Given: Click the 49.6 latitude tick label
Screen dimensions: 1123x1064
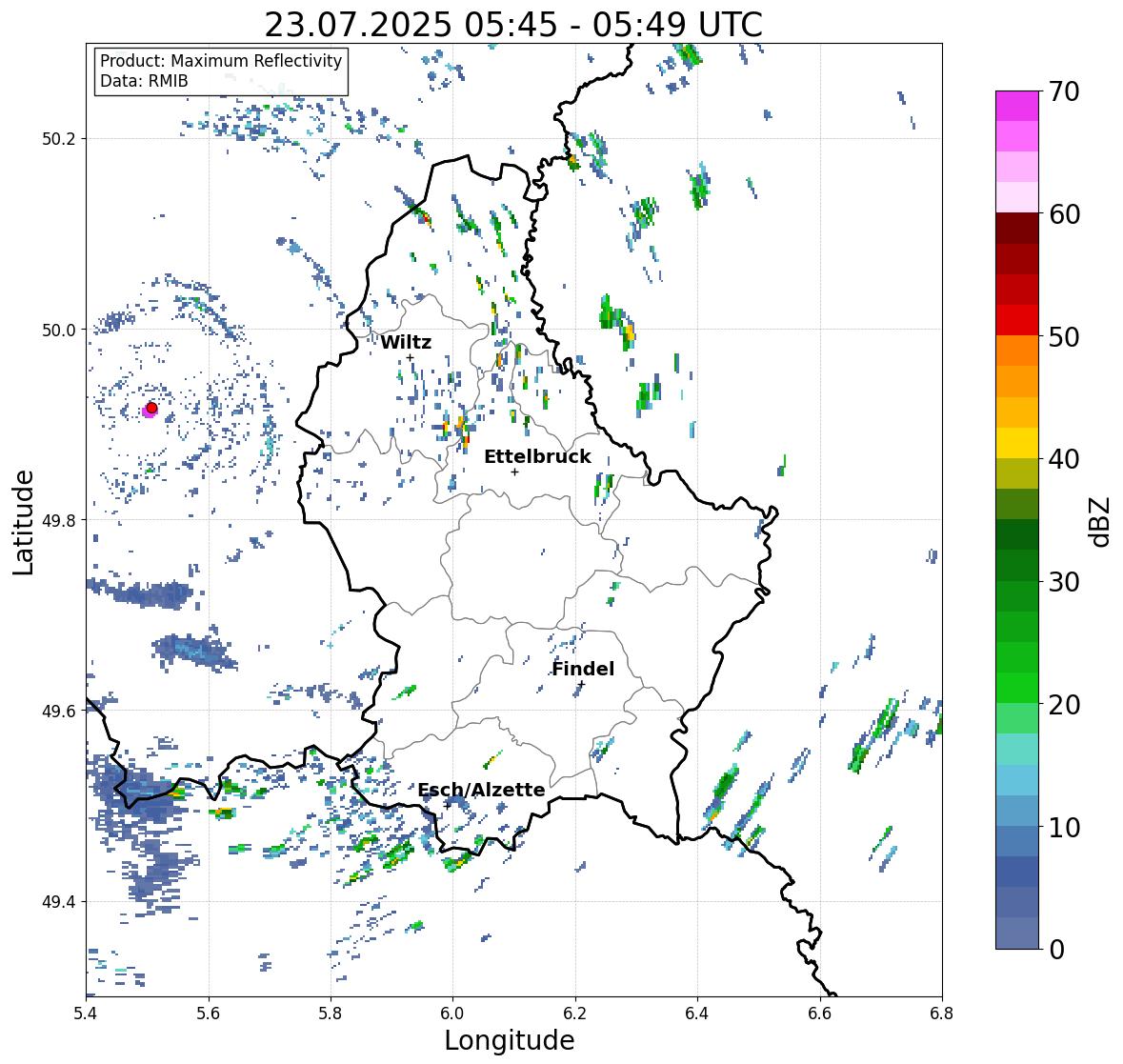Looking at the screenshot, I should coord(58,711).
